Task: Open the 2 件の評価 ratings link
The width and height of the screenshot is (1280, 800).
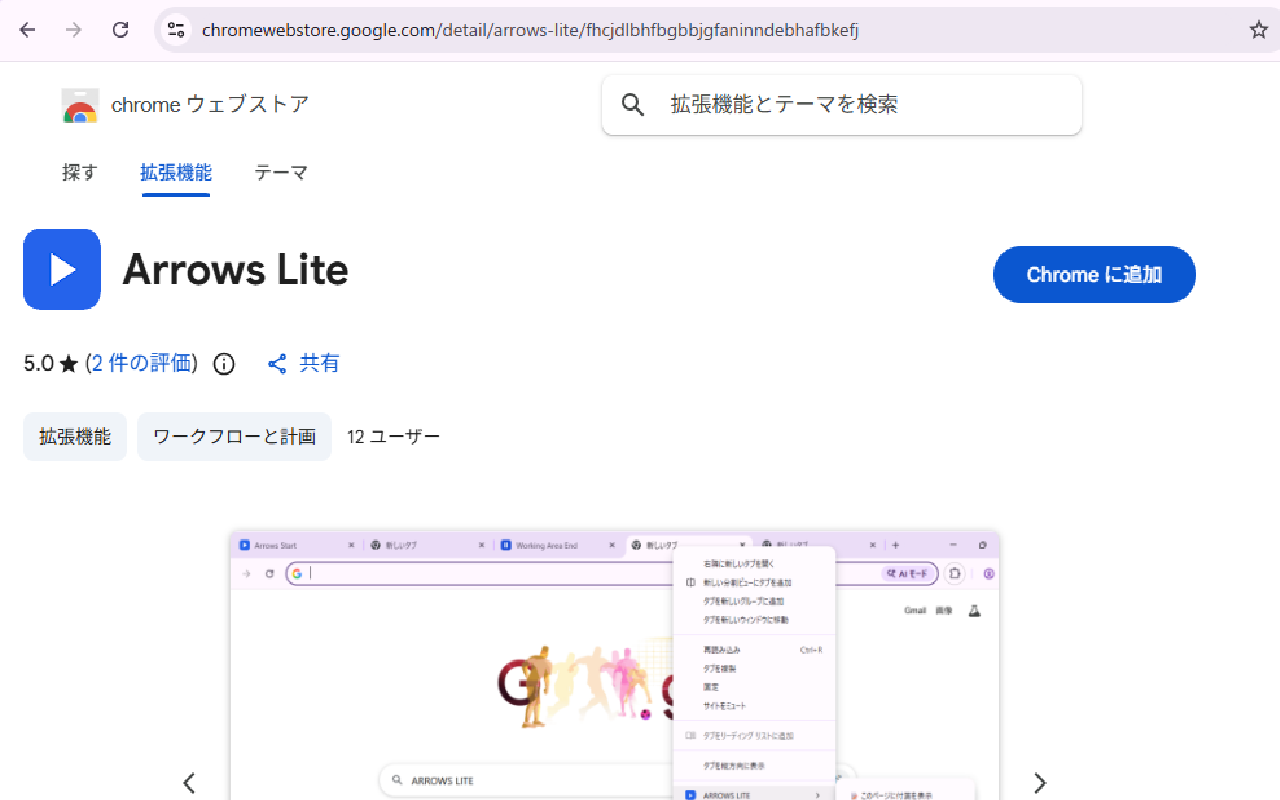Action: [x=141, y=363]
